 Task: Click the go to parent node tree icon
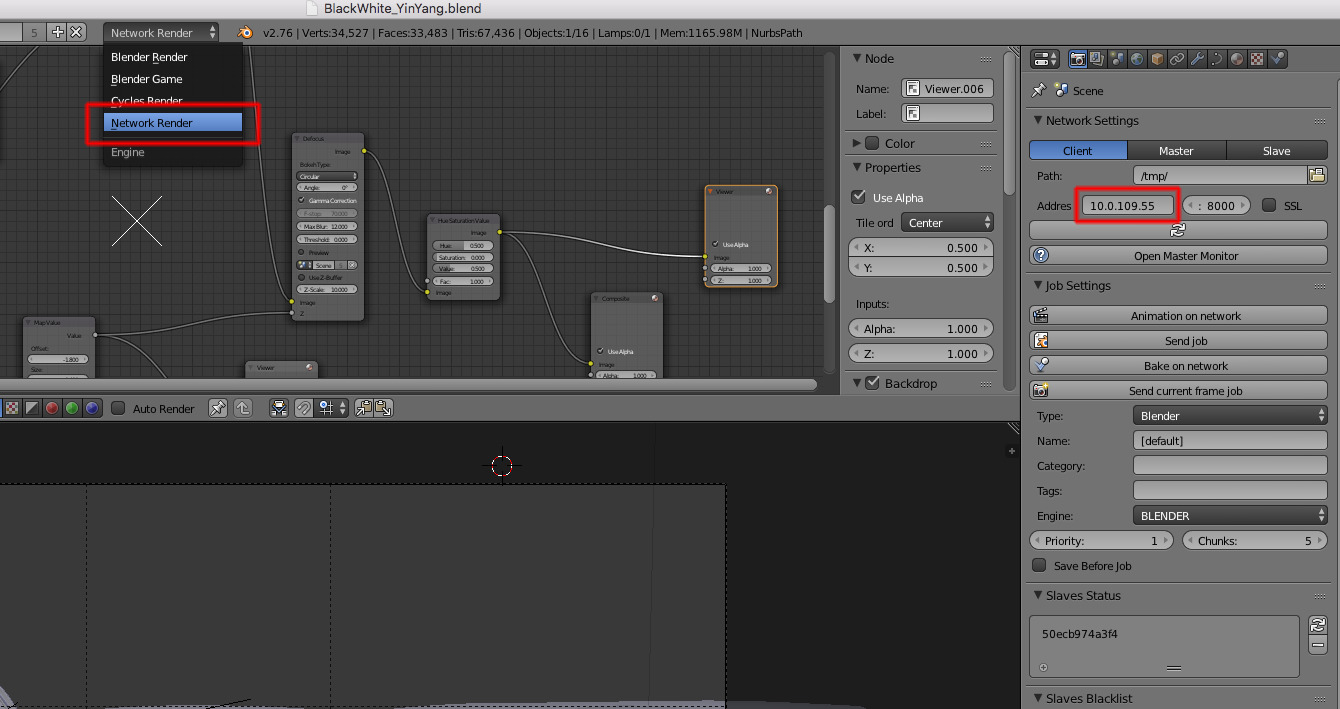point(243,408)
